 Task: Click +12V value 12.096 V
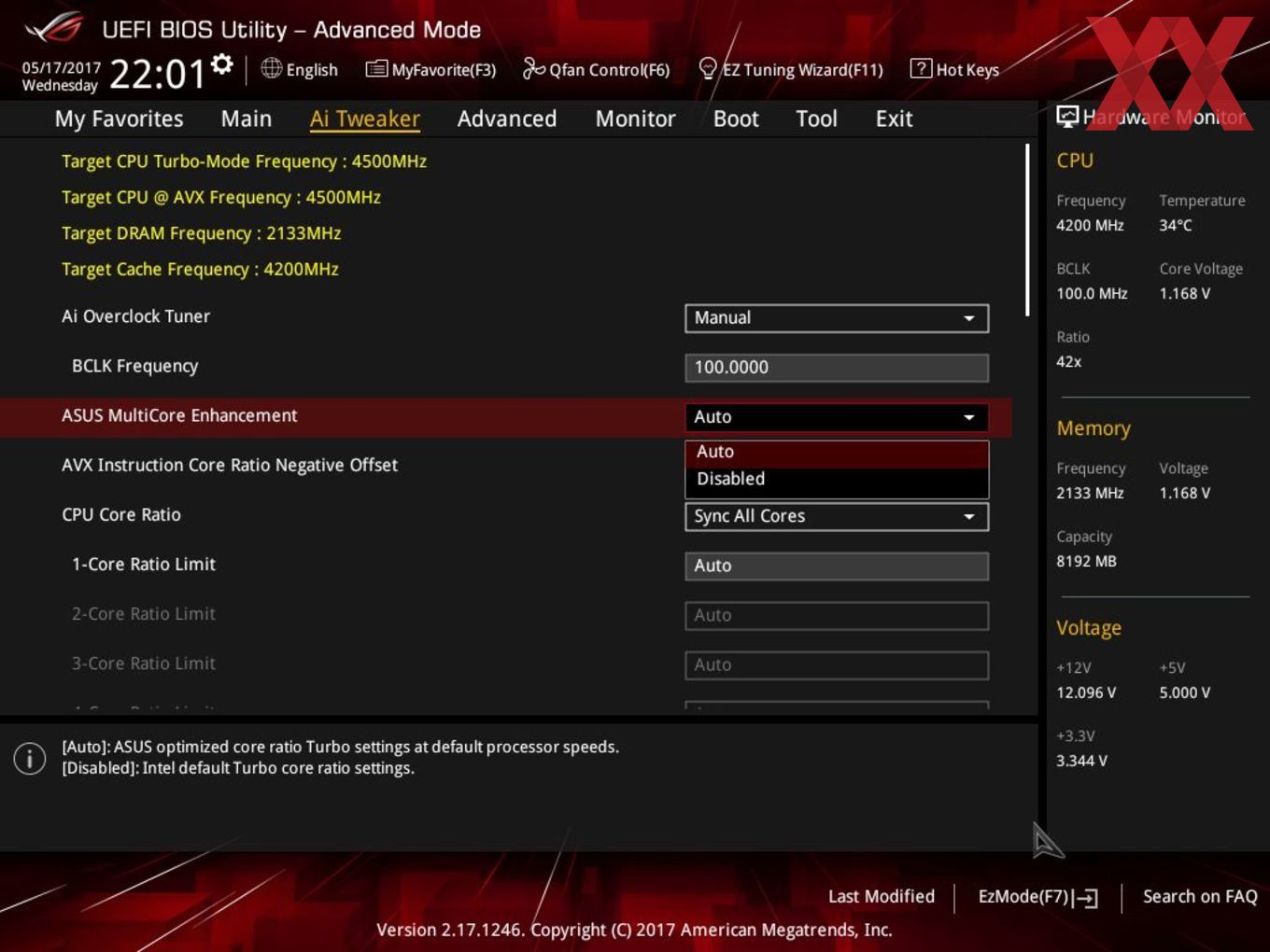click(x=1086, y=693)
